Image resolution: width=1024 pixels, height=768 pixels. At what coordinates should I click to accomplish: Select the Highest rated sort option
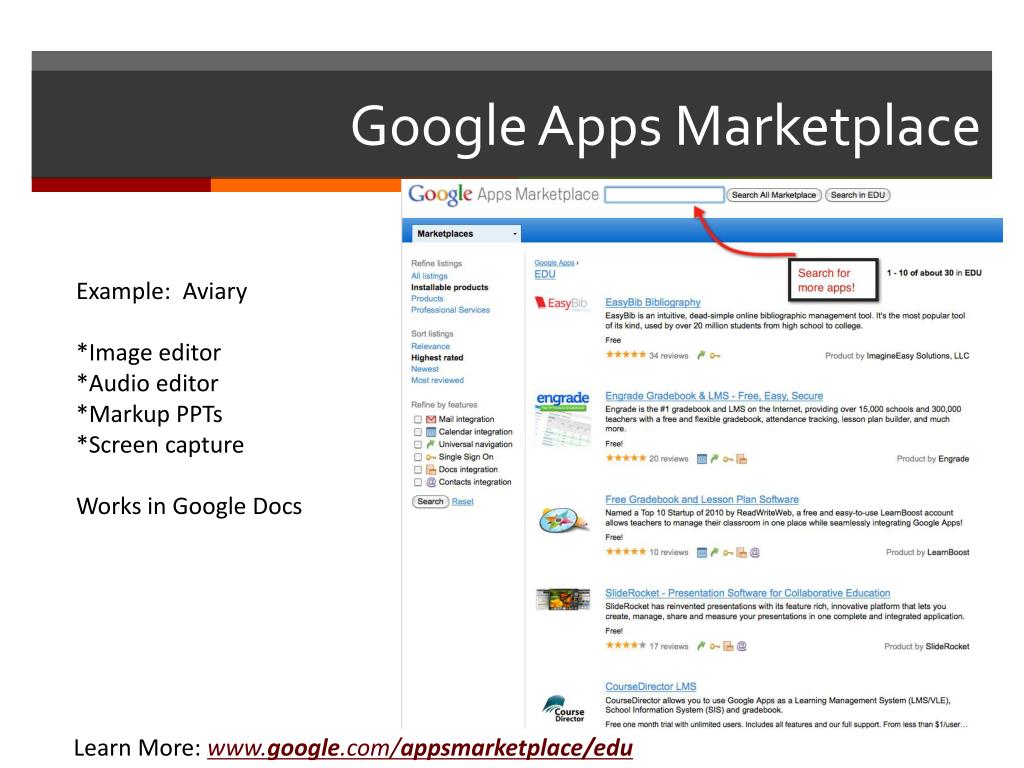pyautogui.click(x=437, y=358)
